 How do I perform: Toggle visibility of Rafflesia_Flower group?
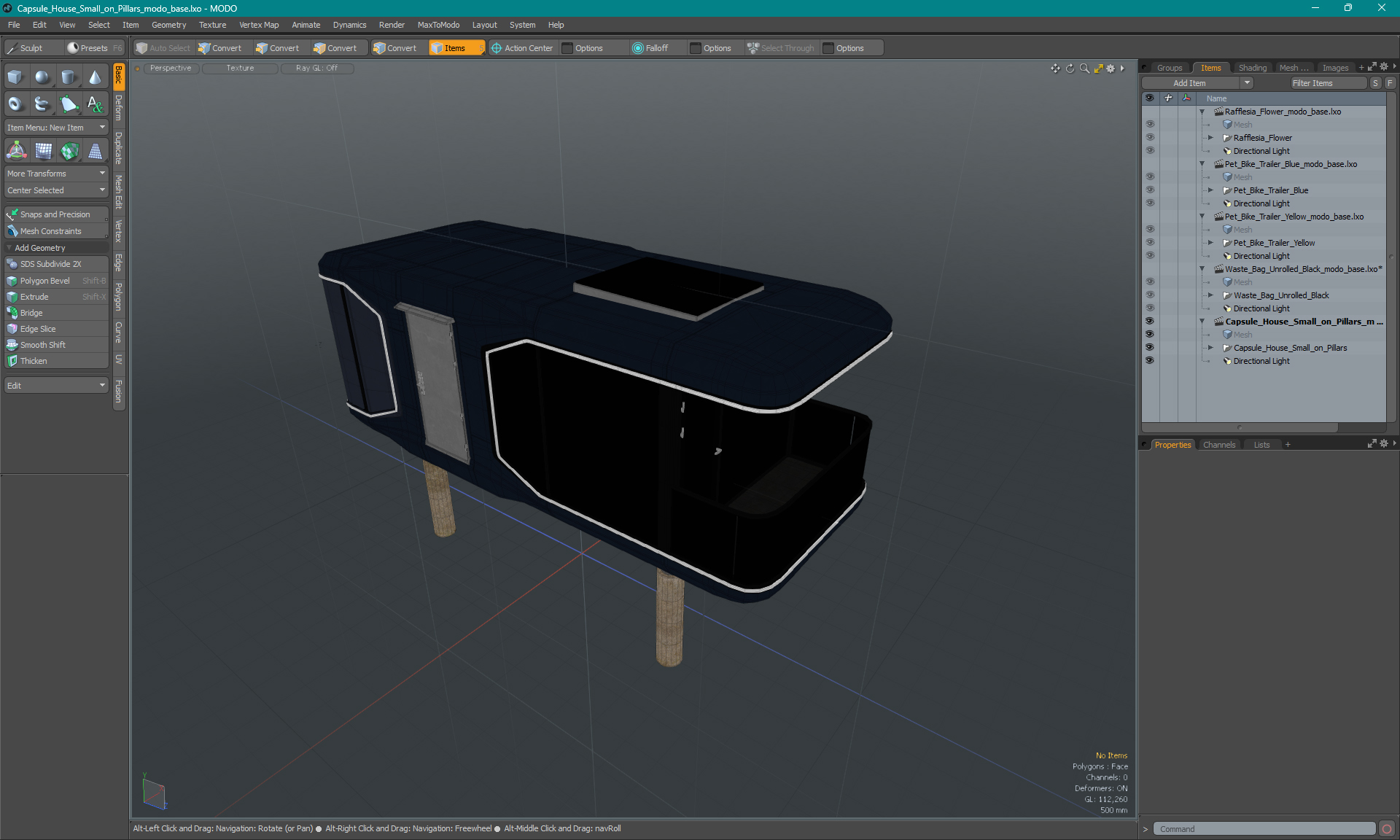click(1150, 138)
